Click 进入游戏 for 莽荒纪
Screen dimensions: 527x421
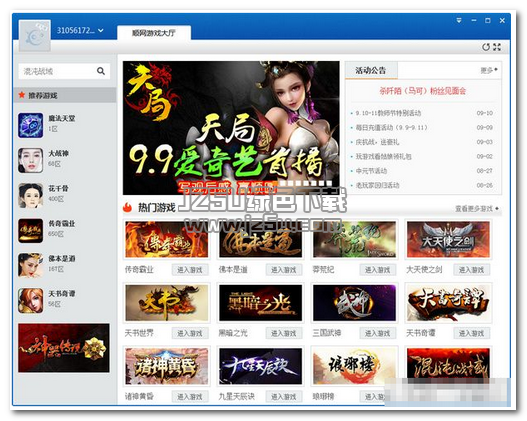378,270
